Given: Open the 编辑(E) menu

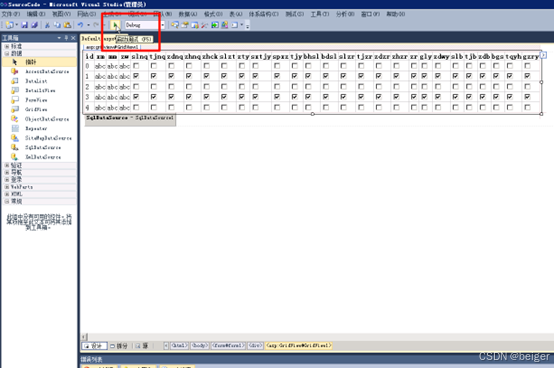Looking at the screenshot, I should (x=36, y=14).
